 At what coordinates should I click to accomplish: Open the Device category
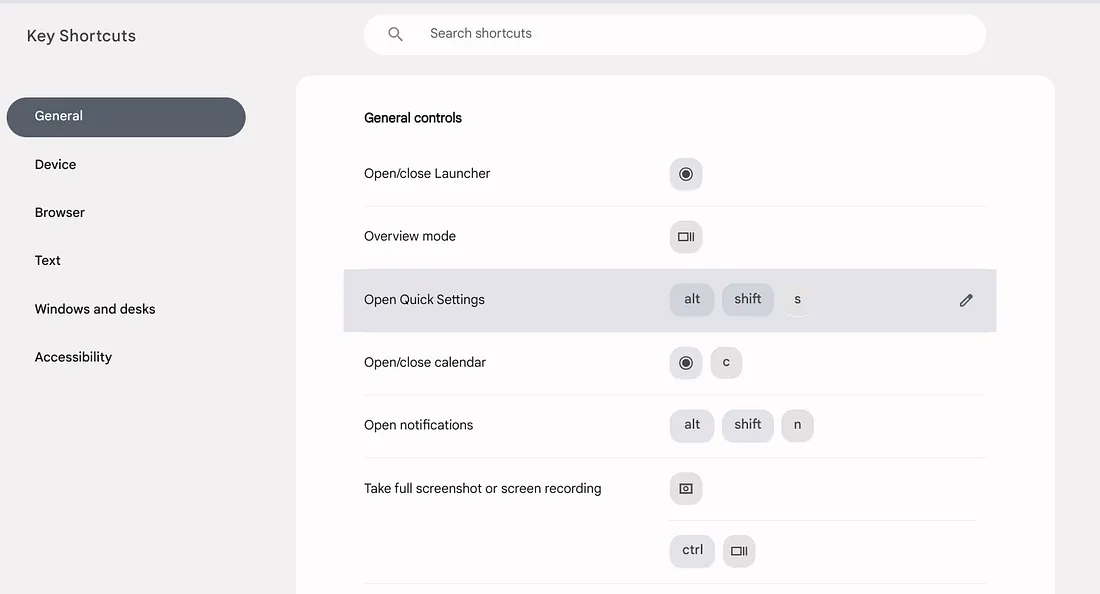(55, 165)
